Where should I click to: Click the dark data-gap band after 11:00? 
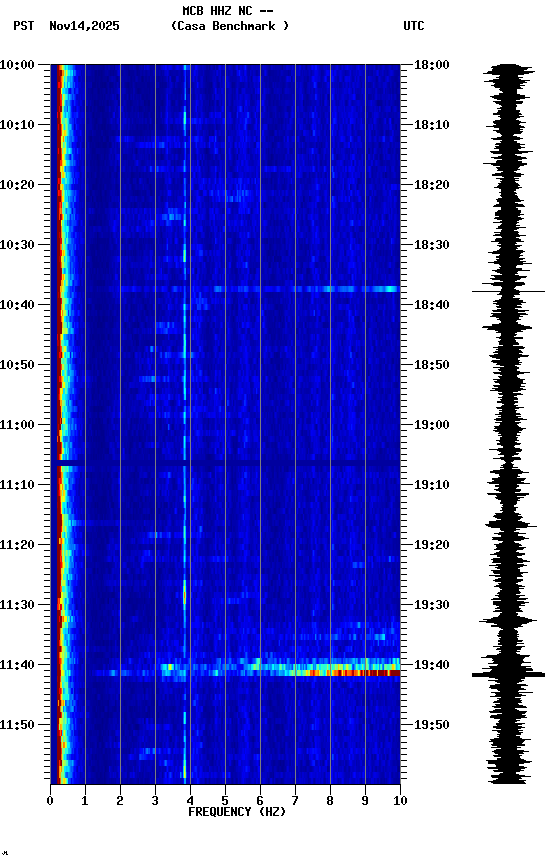[x=225, y=463]
